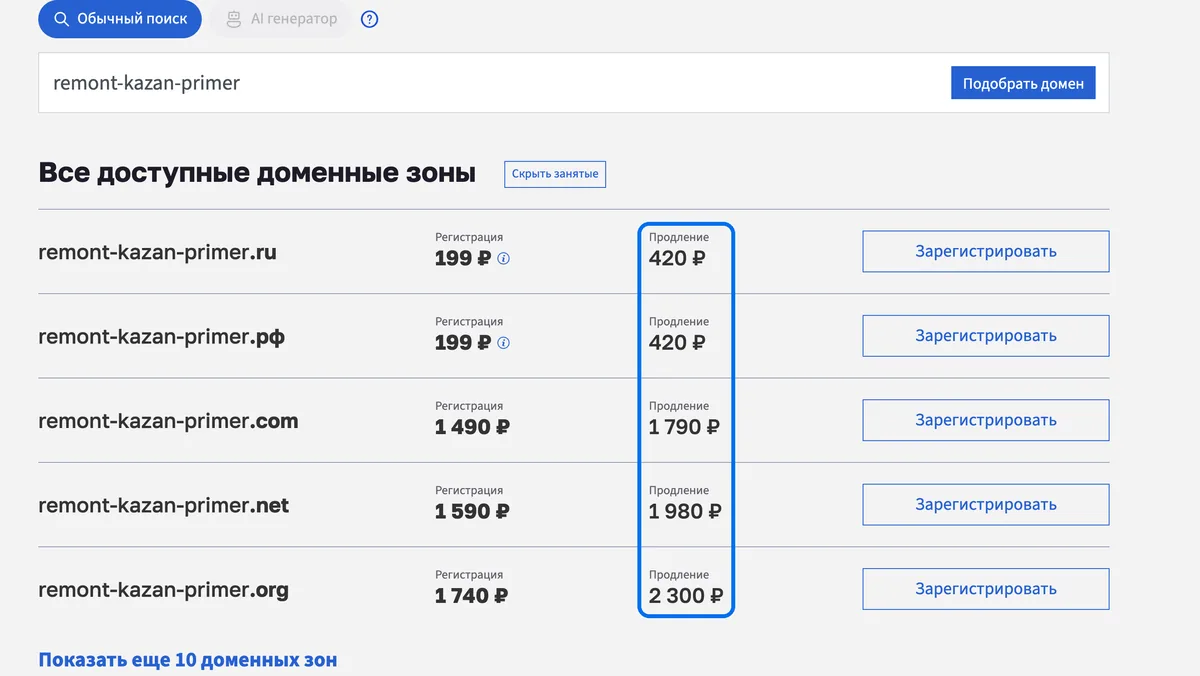1200x676 pixels.
Task: Switch to Обычный поиск tab
Action: point(120,19)
